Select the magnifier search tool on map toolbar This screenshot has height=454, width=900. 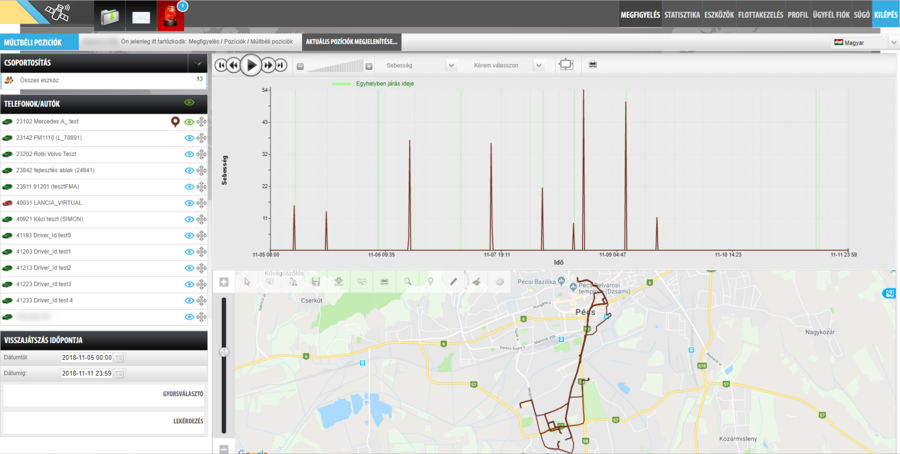pyautogui.click(x=408, y=282)
